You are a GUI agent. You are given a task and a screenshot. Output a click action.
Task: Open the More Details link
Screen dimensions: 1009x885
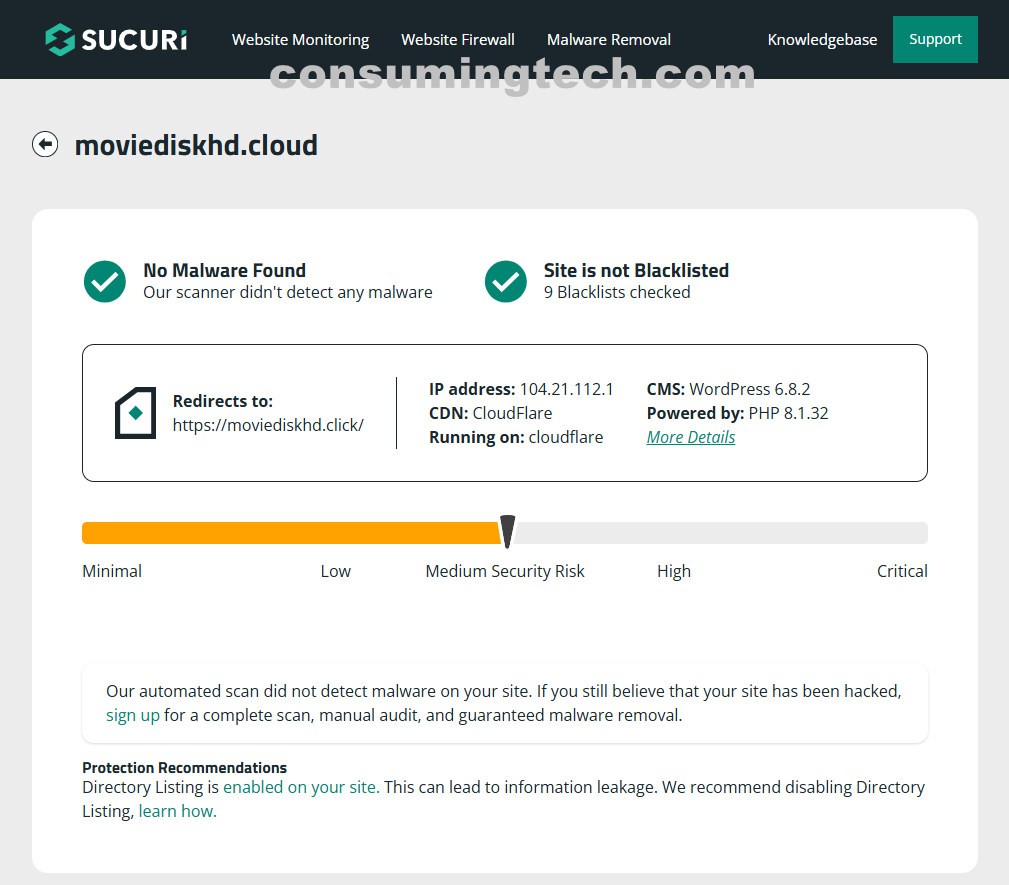coord(691,437)
